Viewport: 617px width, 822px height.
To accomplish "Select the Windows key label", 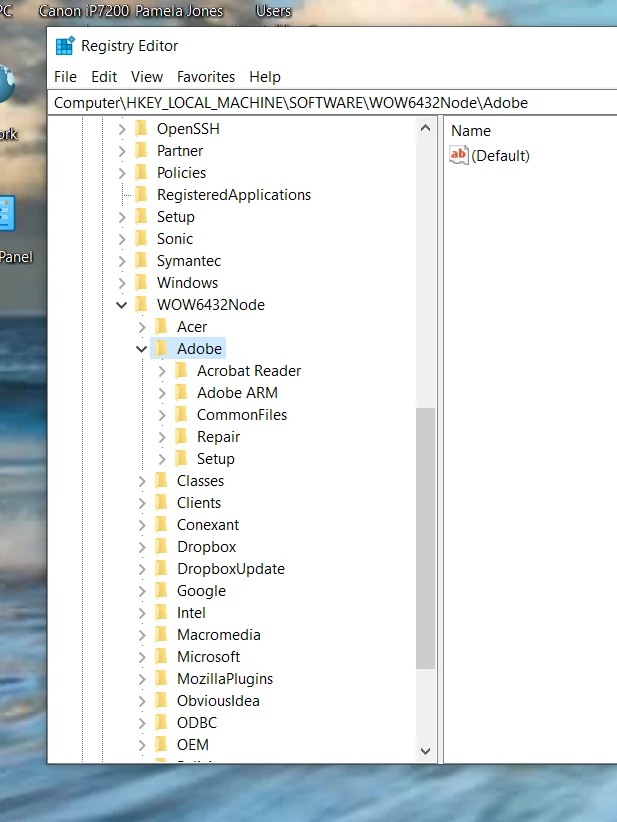I will tap(187, 283).
